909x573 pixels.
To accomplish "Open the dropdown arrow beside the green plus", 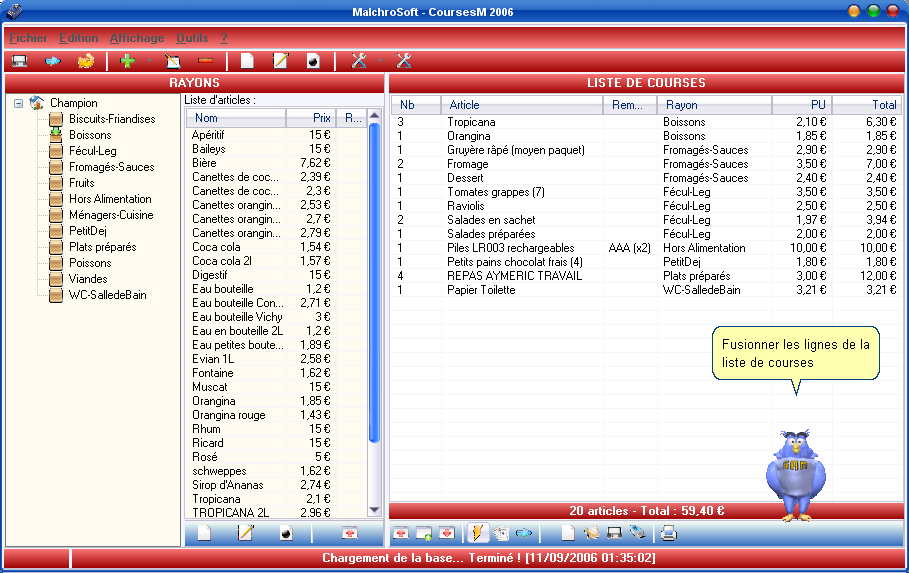I will pyautogui.click(x=149, y=61).
